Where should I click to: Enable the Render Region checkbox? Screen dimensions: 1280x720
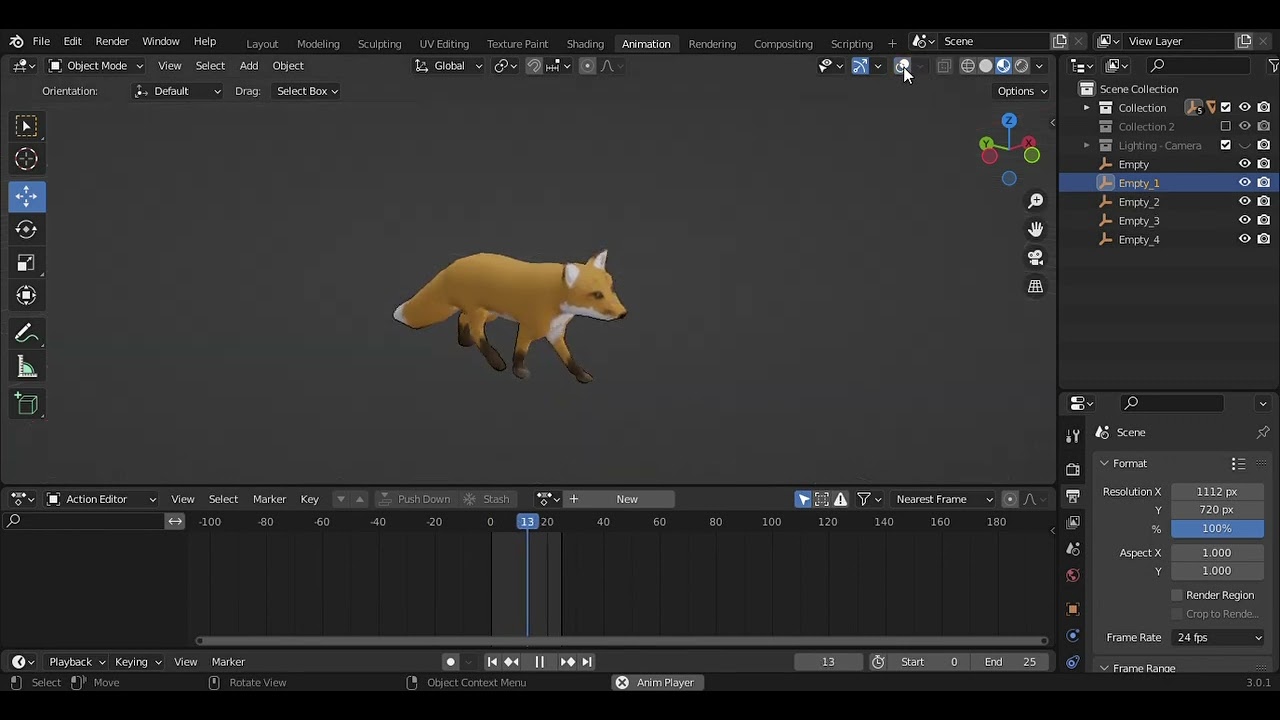(x=1178, y=595)
